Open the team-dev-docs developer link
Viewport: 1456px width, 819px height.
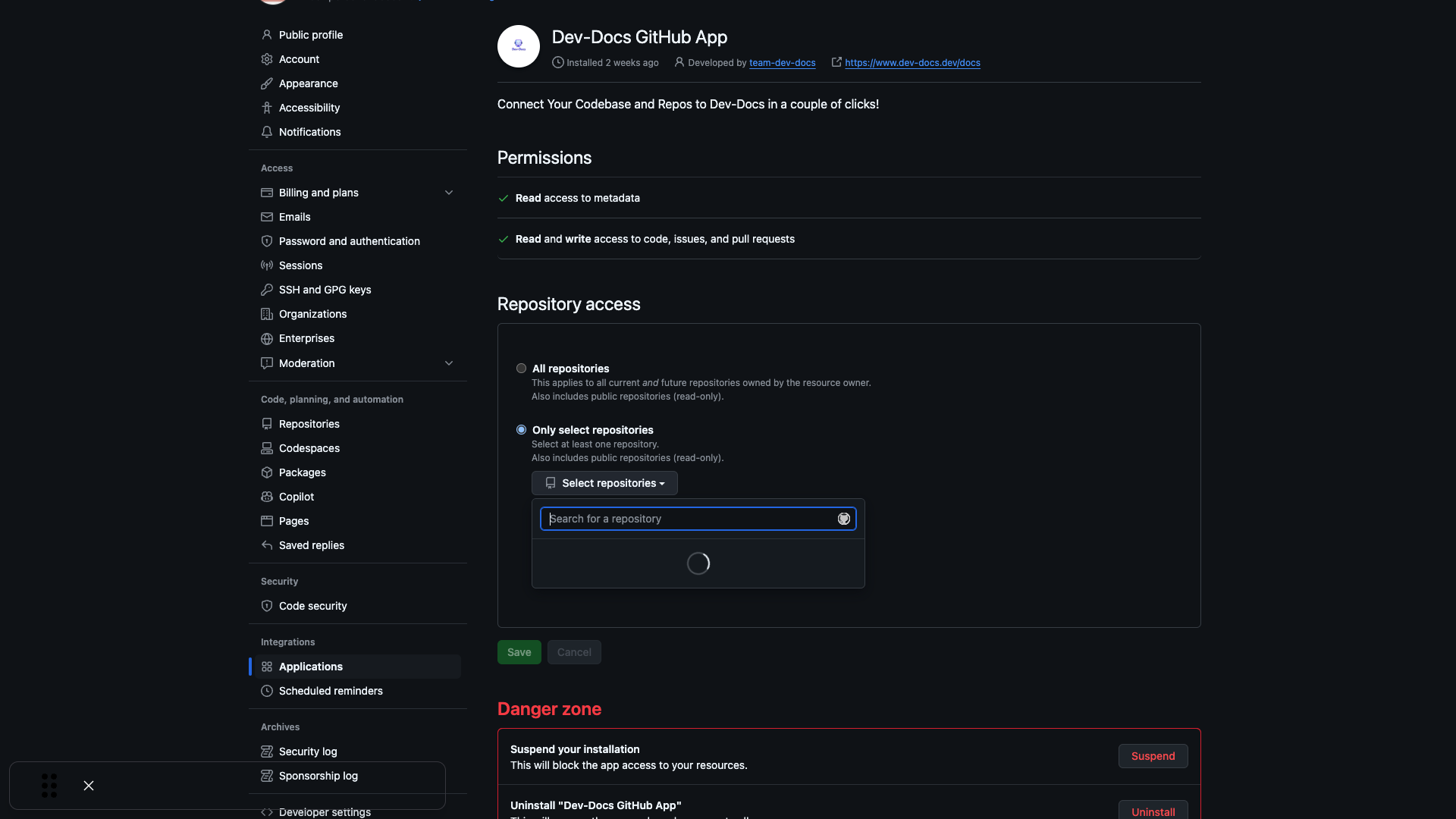click(782, 63)
